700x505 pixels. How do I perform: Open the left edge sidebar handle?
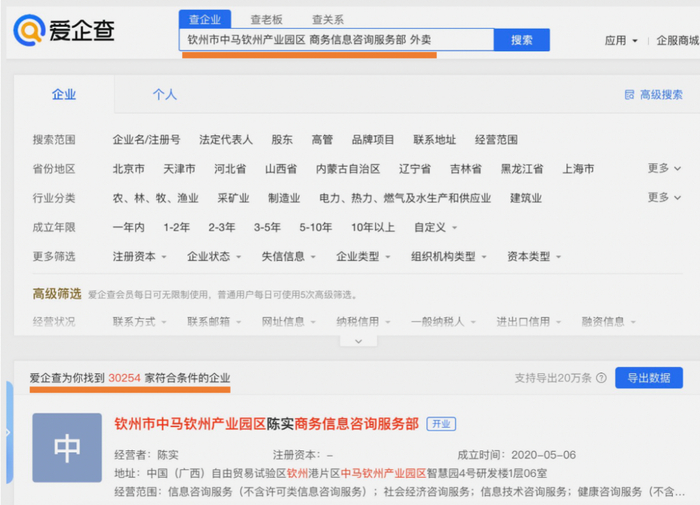tap(9, 432)
